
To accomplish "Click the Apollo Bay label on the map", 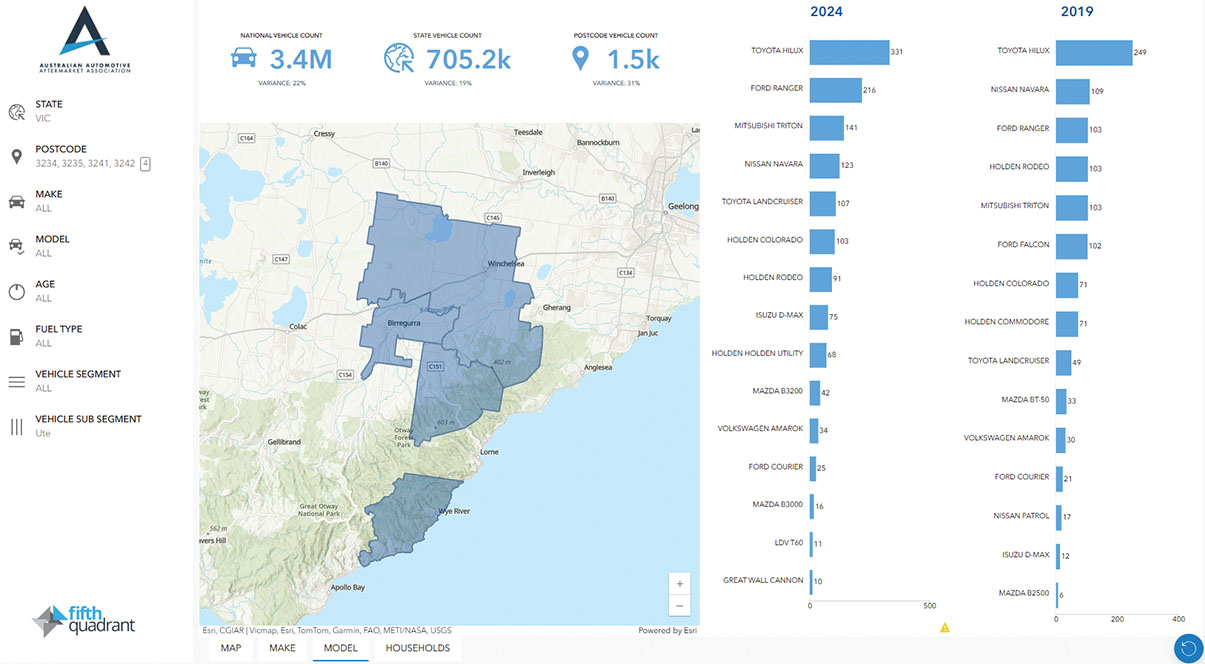I will [346, 588].
